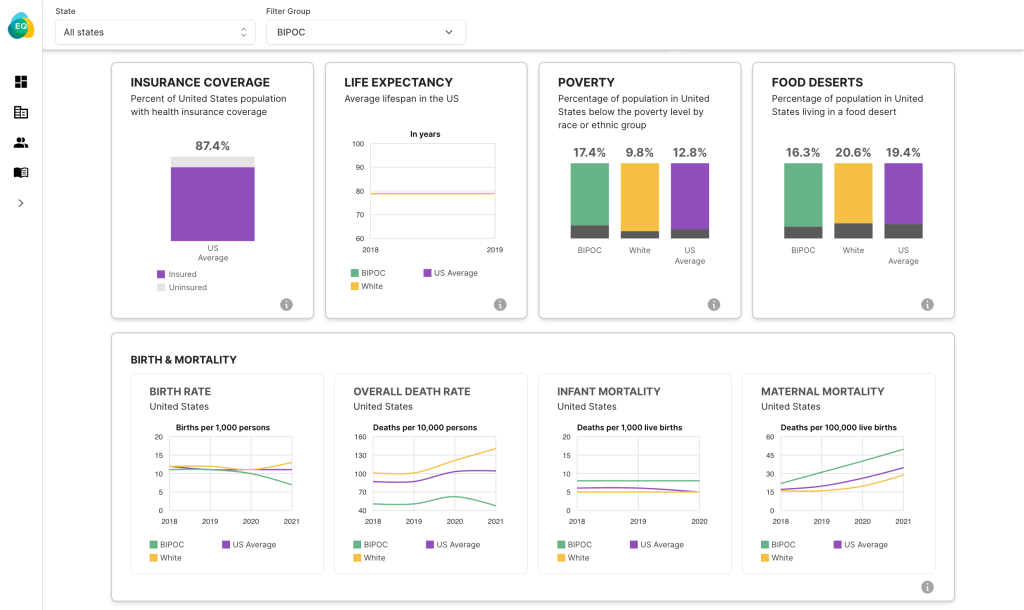Click info icon on Life Expectancy card
The width and height of the screenshot is (1024, 610).
[500, 304]
